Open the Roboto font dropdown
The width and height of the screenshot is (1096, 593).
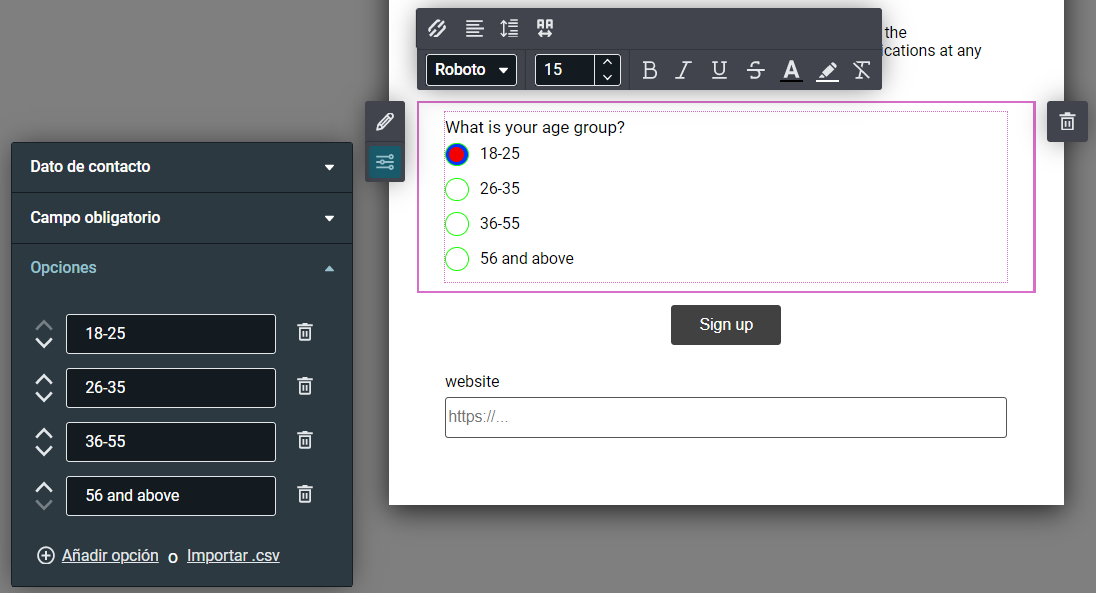[471, 70]
